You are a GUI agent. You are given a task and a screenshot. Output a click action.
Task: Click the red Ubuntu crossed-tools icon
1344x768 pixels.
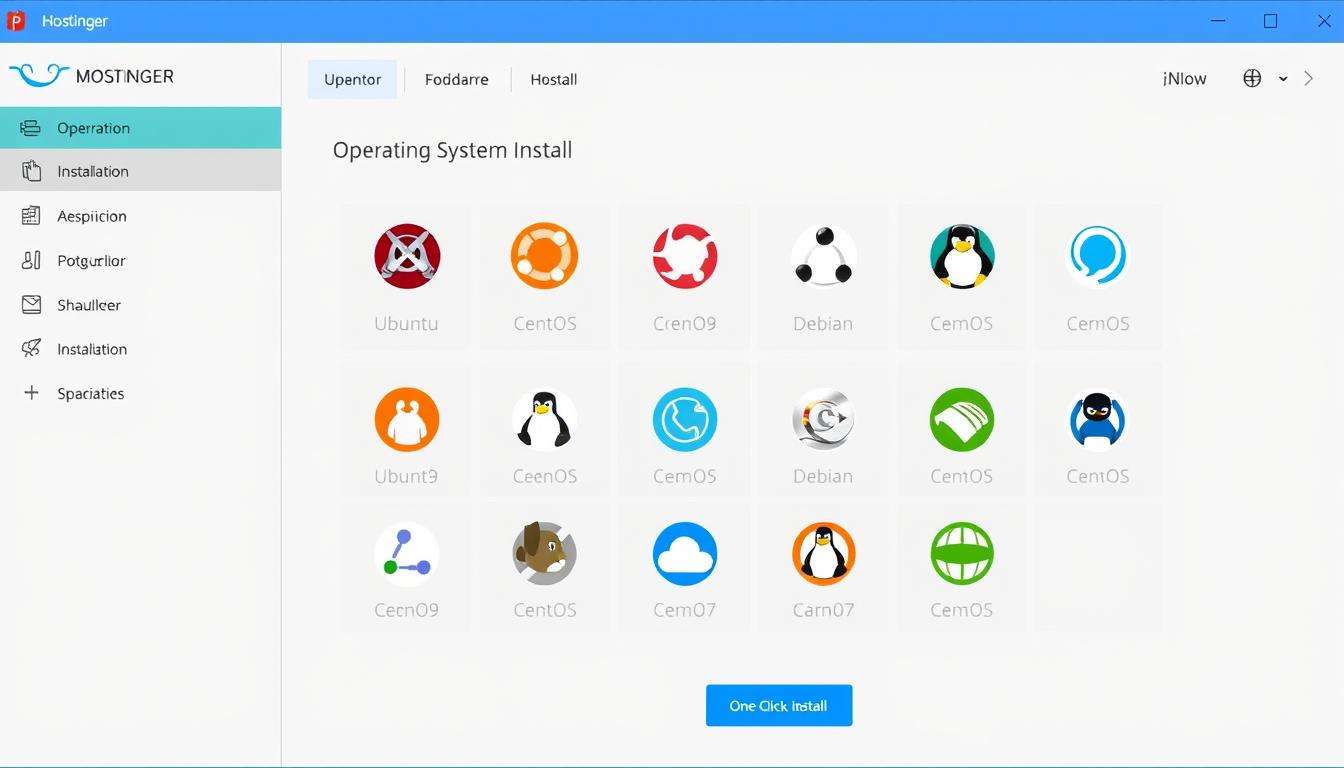(x=407, y=256)
